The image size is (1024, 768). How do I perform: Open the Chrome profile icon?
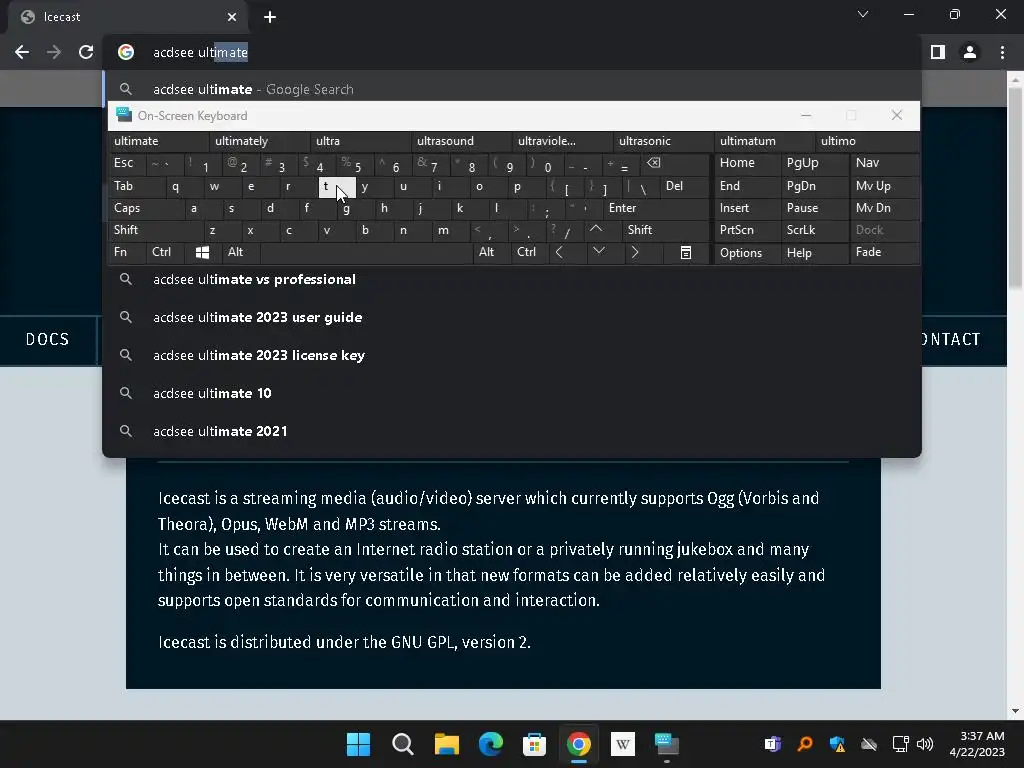970,52
